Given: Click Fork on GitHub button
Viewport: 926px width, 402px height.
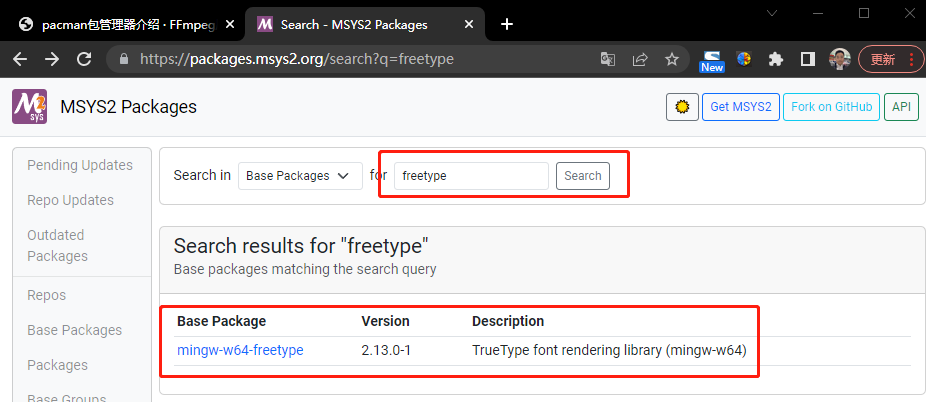Looking at the screenshot, I should point(831,107).
